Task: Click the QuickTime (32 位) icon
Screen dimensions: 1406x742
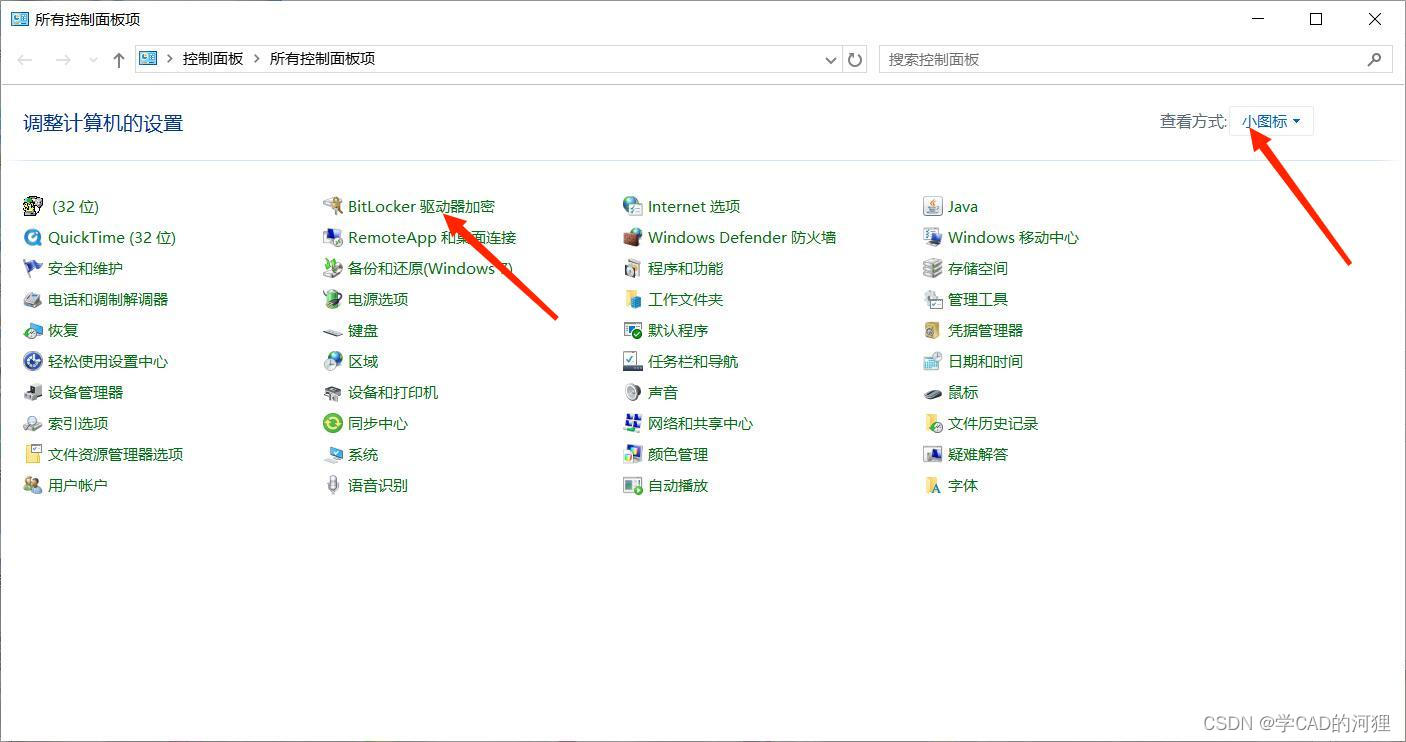Action: [x=33, y=237]
